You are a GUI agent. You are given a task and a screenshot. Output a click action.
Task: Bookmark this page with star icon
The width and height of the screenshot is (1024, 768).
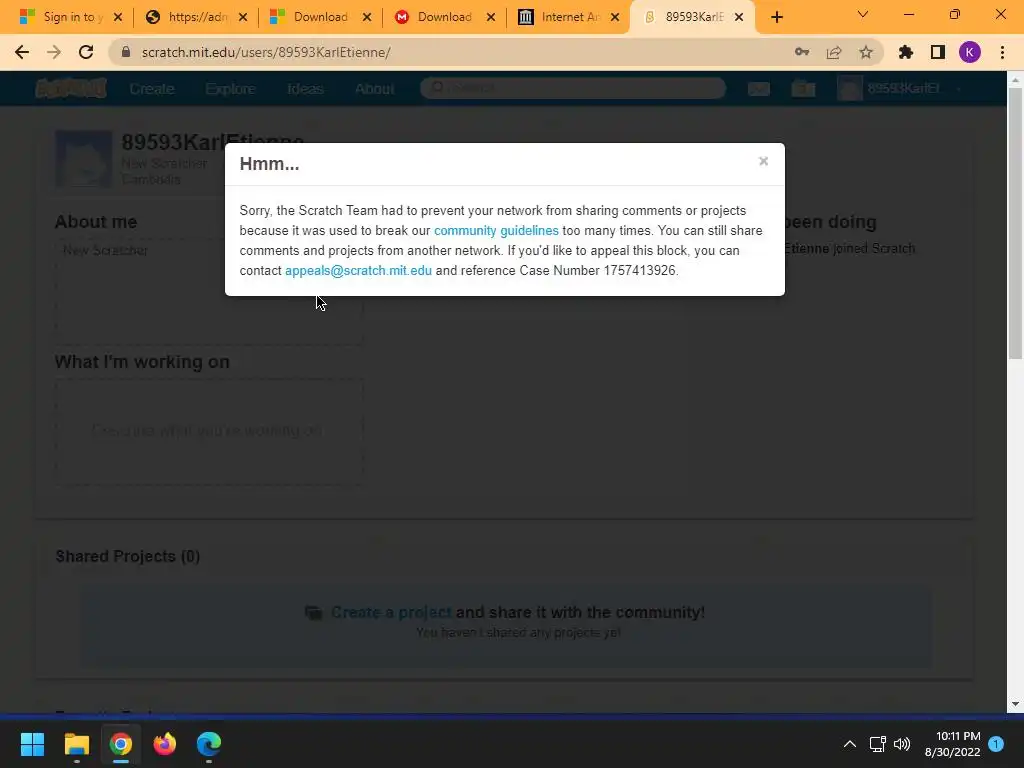coord(866,52)
